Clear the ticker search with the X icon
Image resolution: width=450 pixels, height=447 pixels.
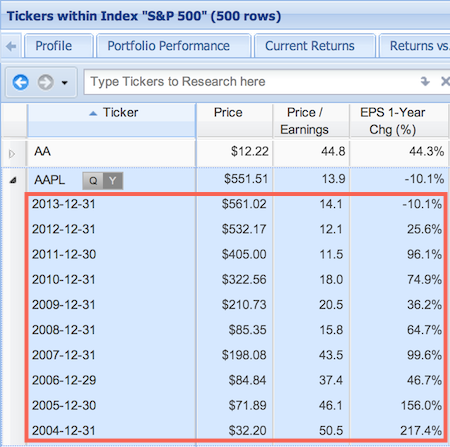point(445,81)
